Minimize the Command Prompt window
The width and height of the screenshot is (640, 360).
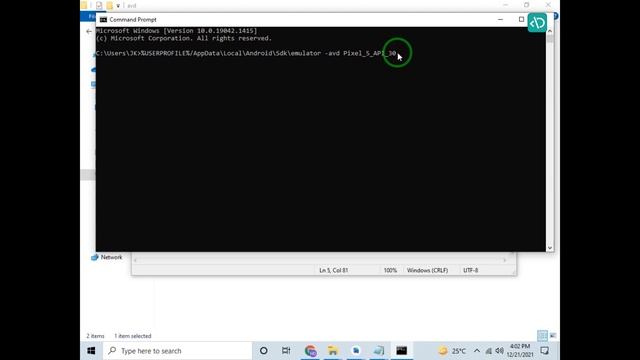click(x=500, y=20)
